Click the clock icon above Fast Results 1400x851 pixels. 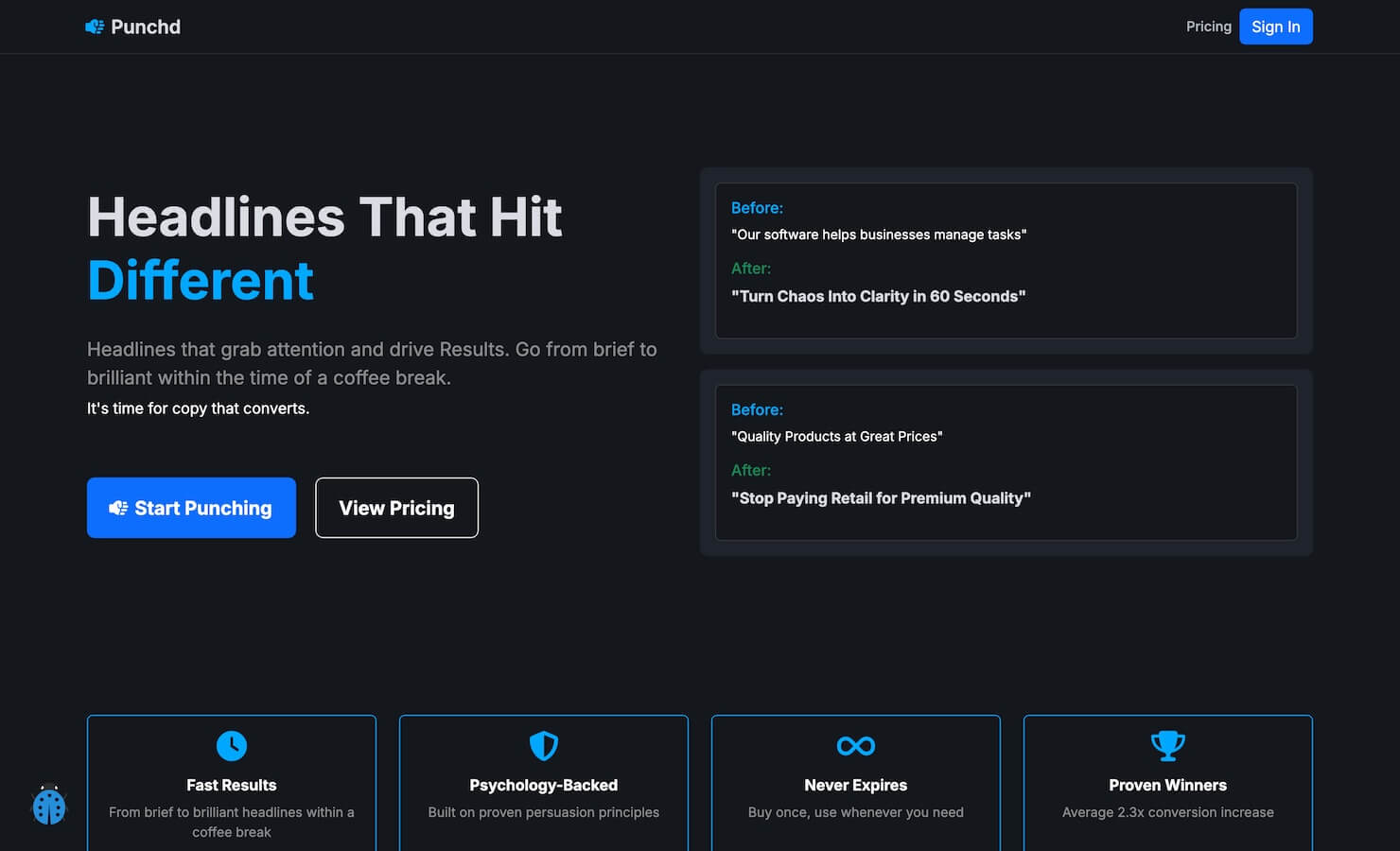[232, 746]
